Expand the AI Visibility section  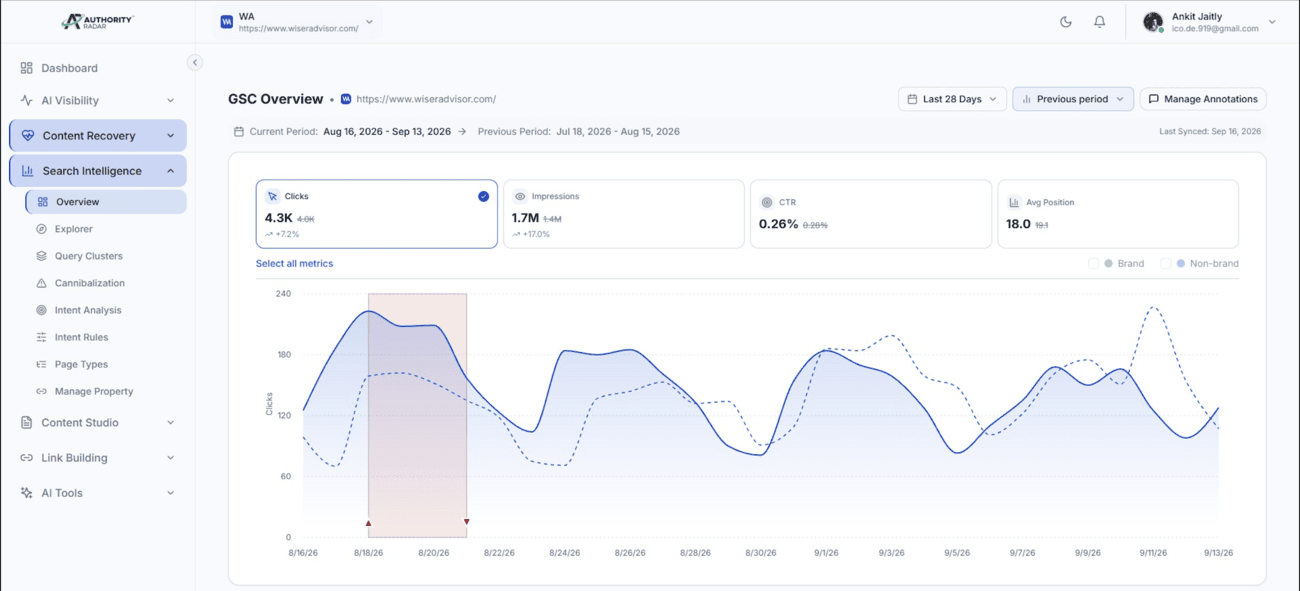point(98,100)
